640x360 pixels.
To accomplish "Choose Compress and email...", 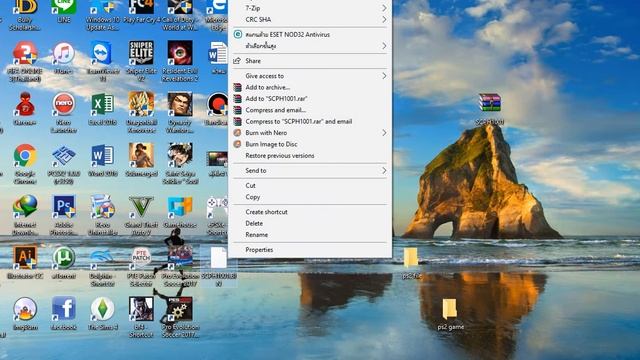I will click(x=310, y=110).
